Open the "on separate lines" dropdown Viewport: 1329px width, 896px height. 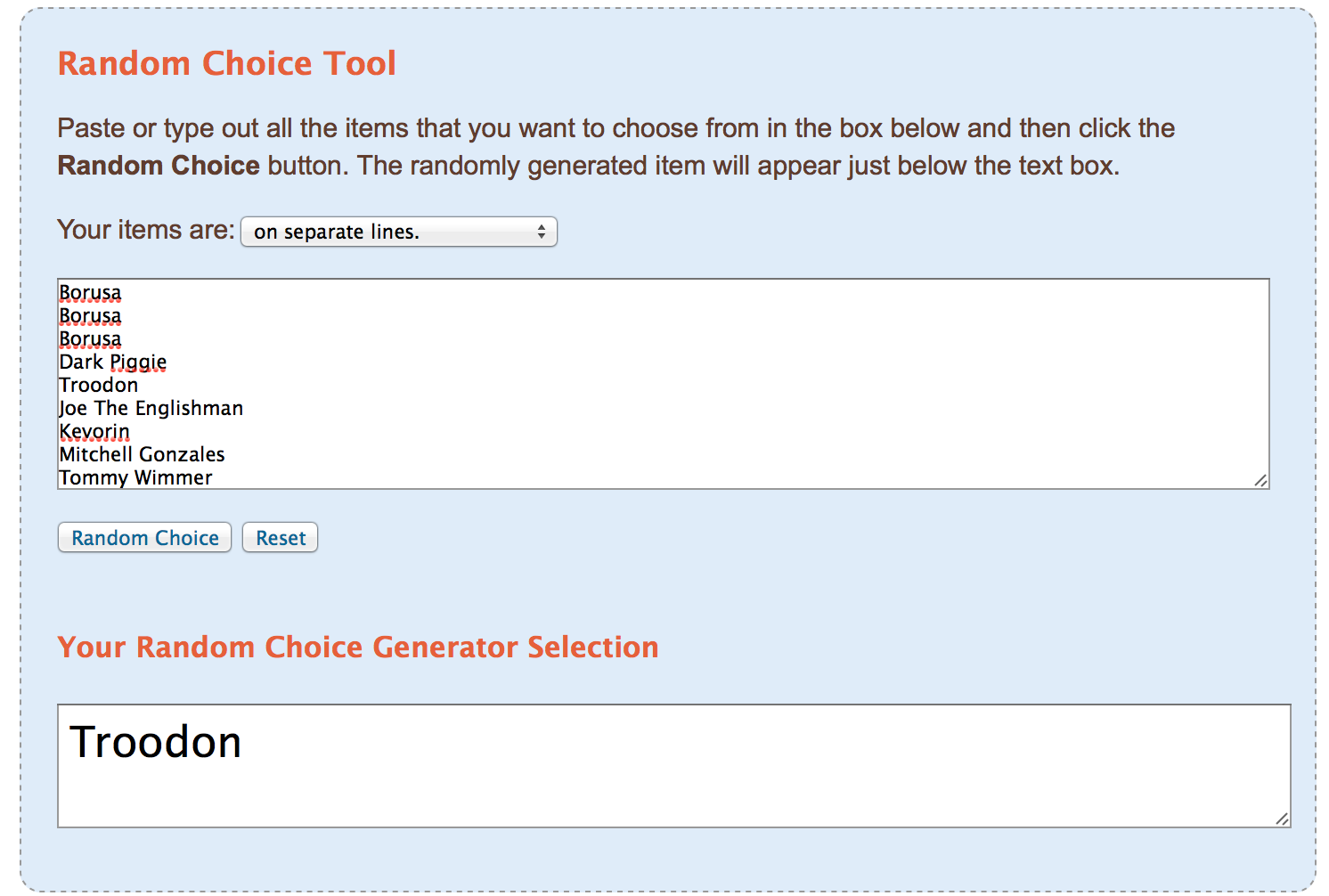[398, 232]
